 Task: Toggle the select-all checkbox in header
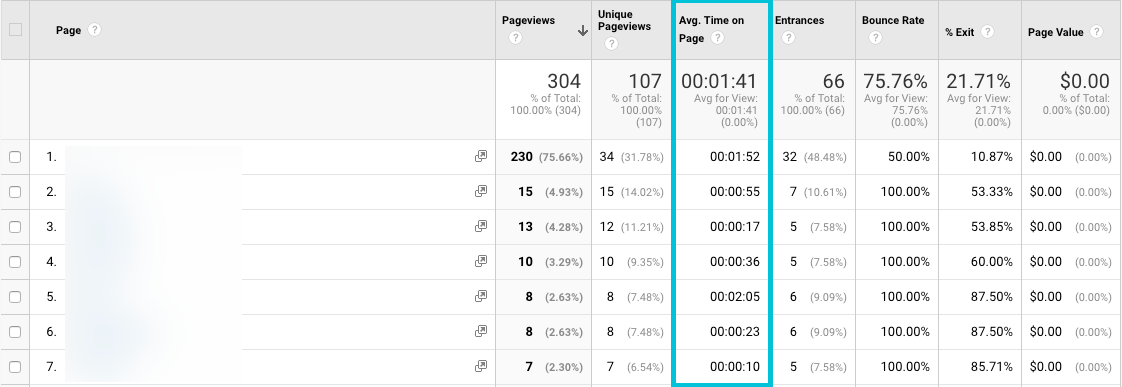click(x=15, y=30)
